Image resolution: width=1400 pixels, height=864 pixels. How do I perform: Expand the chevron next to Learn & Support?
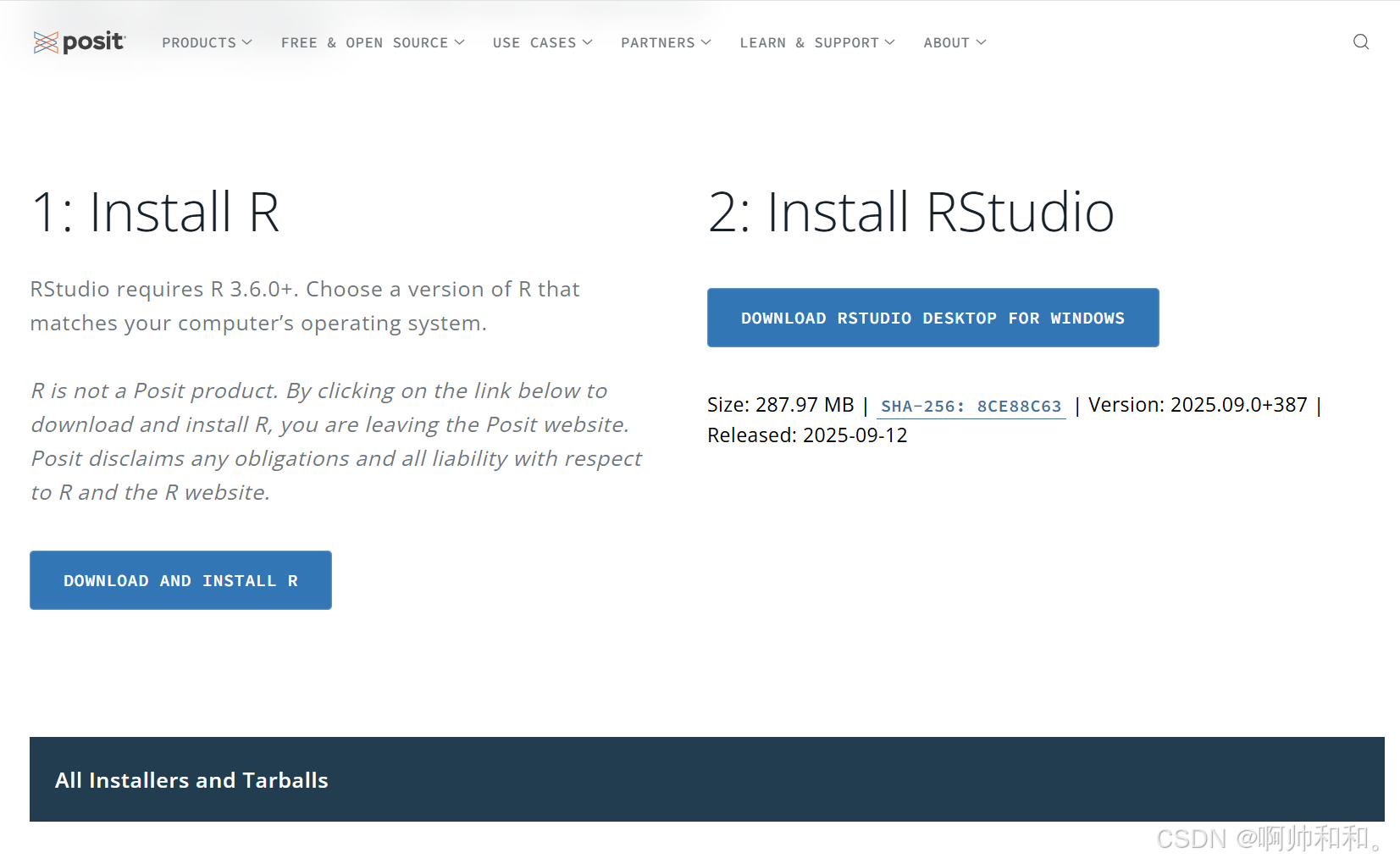(889, 42)
